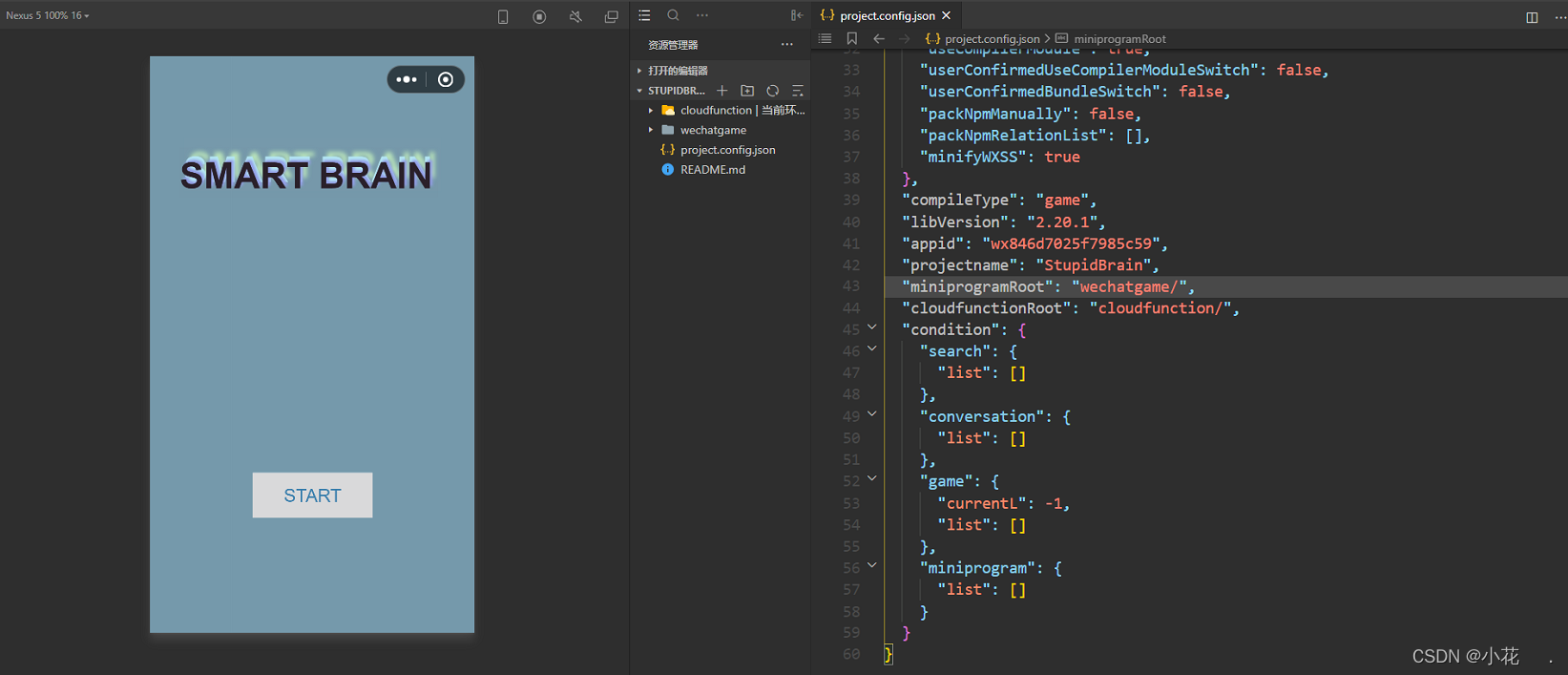Open the simulator capsule menu dots
The image size is (1568, 675).
coord(407,79)
